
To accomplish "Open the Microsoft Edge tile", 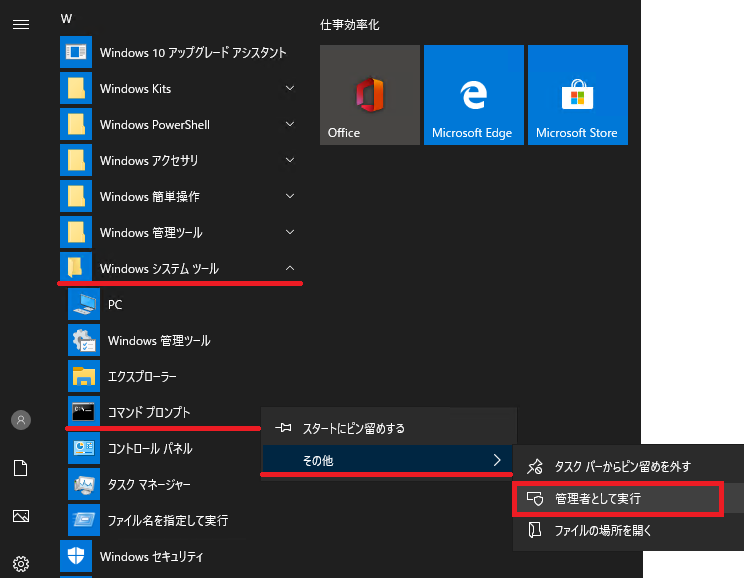I will (474, 95).
